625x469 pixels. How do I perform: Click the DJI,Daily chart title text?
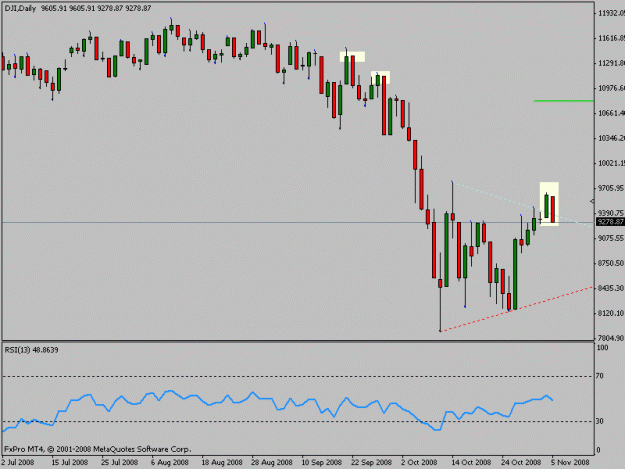77,8
